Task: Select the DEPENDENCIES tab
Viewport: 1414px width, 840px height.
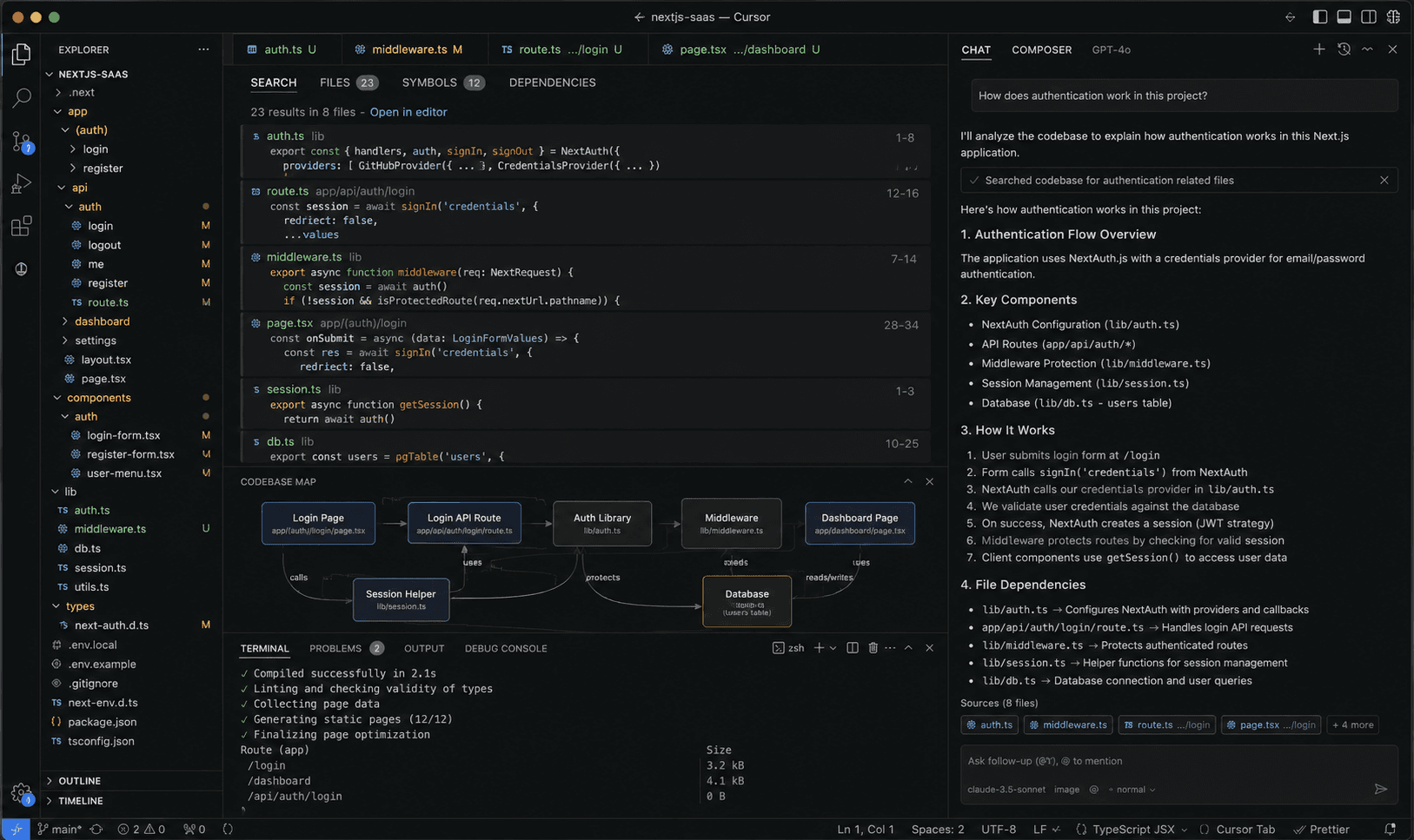Action: (553, 83)
